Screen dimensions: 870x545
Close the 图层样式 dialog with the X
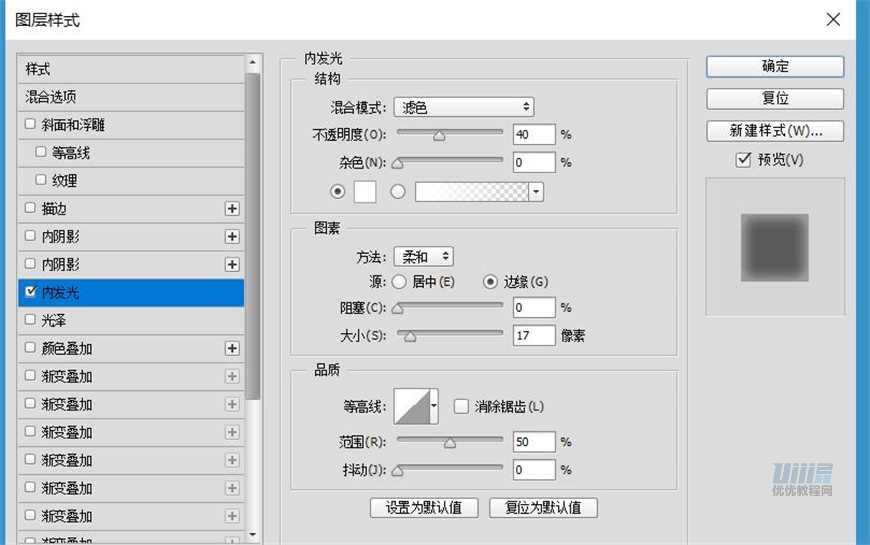coord(833,20)
